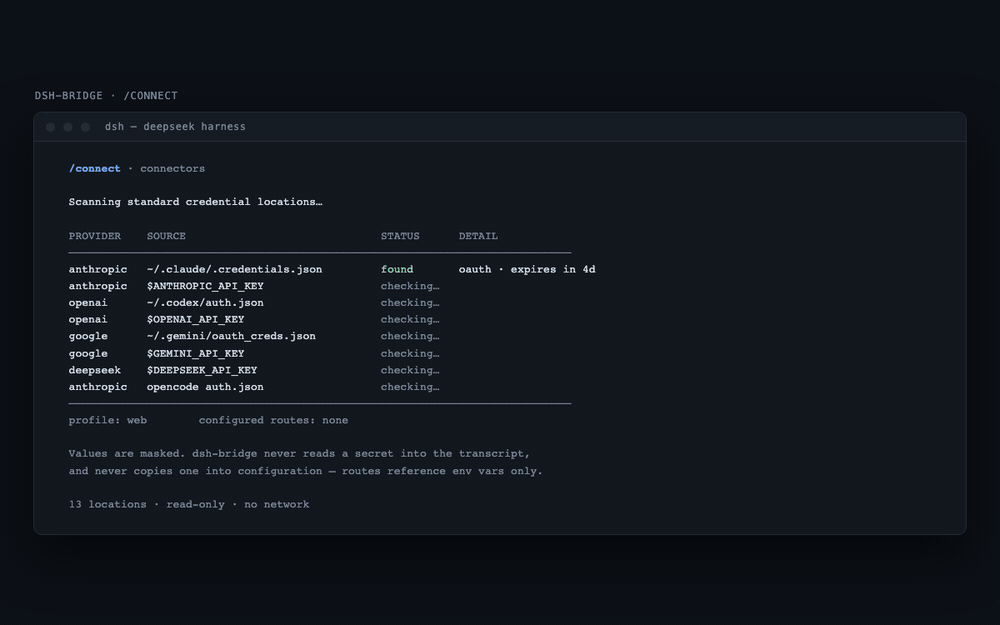This screenshot has height=625, width=1000.
Task: Select the ~/.gemini/oauth_creds.json source
Action: pos(231,335)
